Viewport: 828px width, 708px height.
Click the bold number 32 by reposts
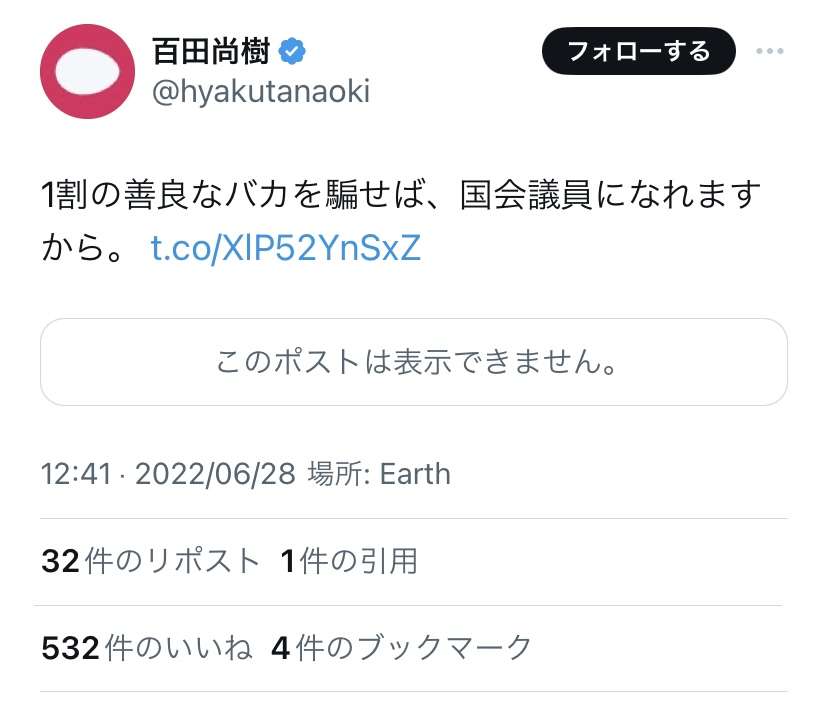click(x=60, y=562)
